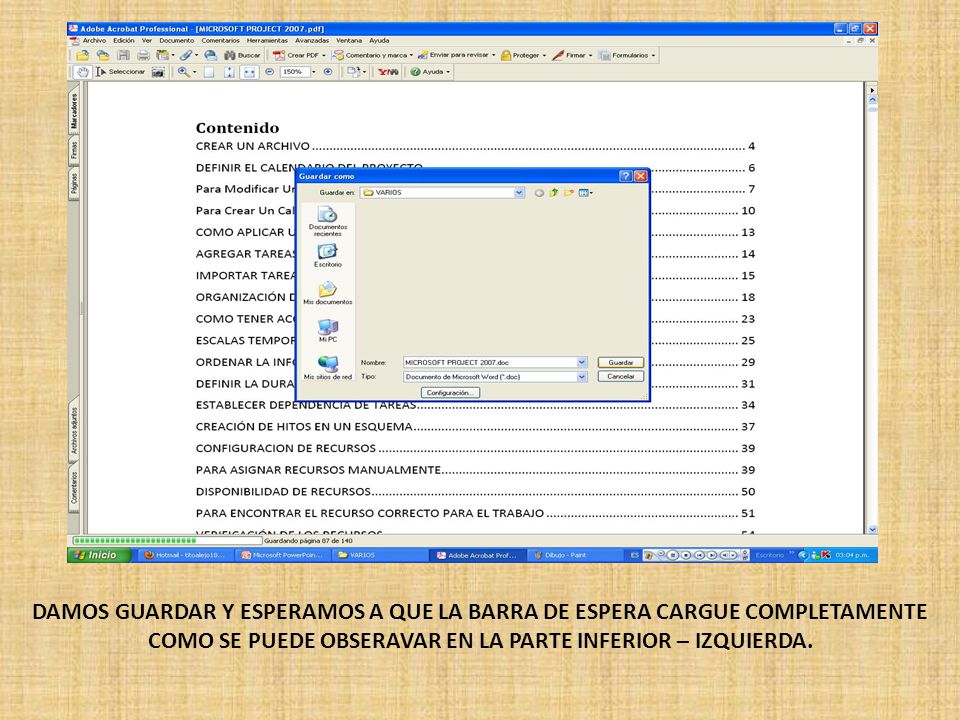960x720 pixels.
Task: Click the Cancelar button
Action: click(x=620, y=377)
